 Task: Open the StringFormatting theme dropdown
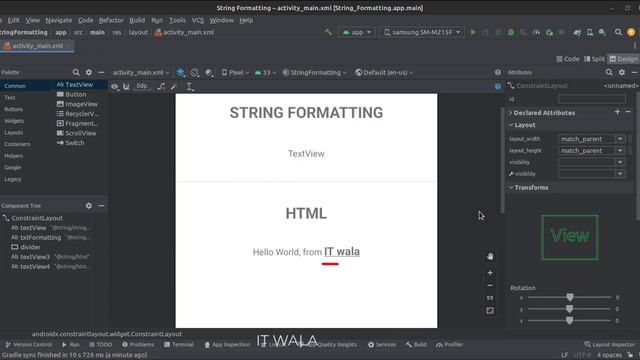point(314,73)
